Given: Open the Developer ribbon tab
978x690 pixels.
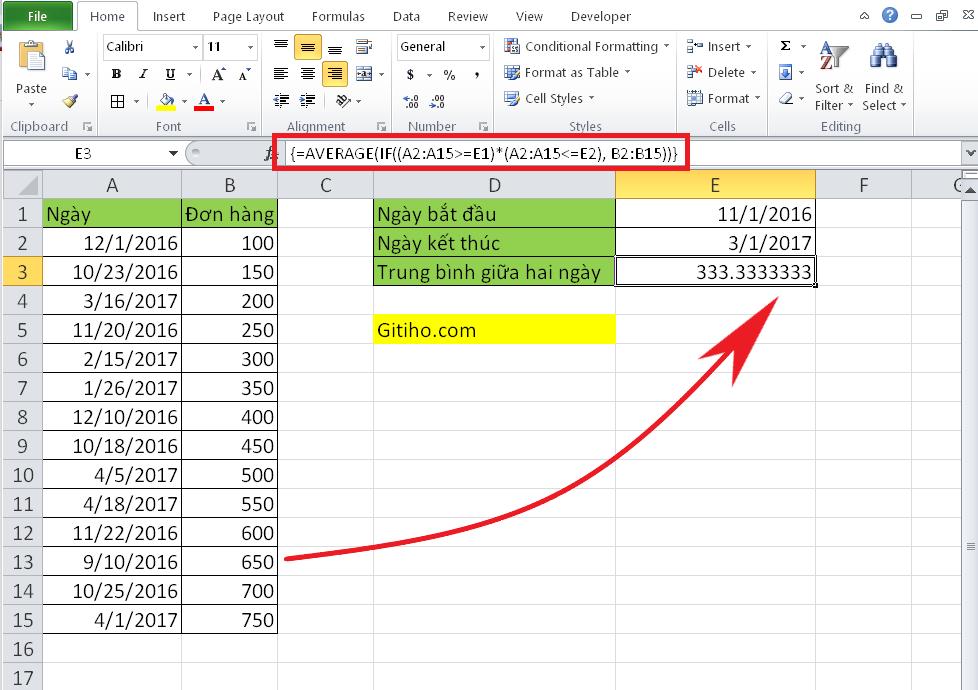Looking at the screenshot, I should [601, 16].
